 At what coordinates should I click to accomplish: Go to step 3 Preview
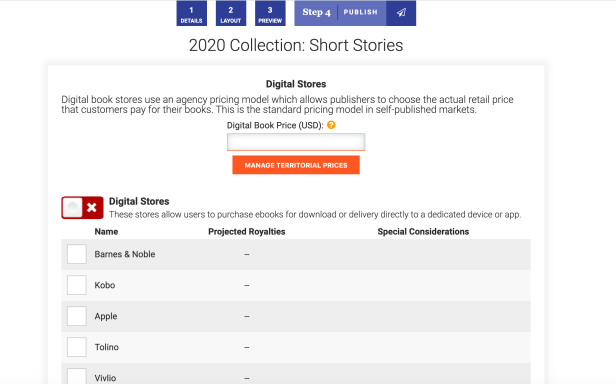270,13
